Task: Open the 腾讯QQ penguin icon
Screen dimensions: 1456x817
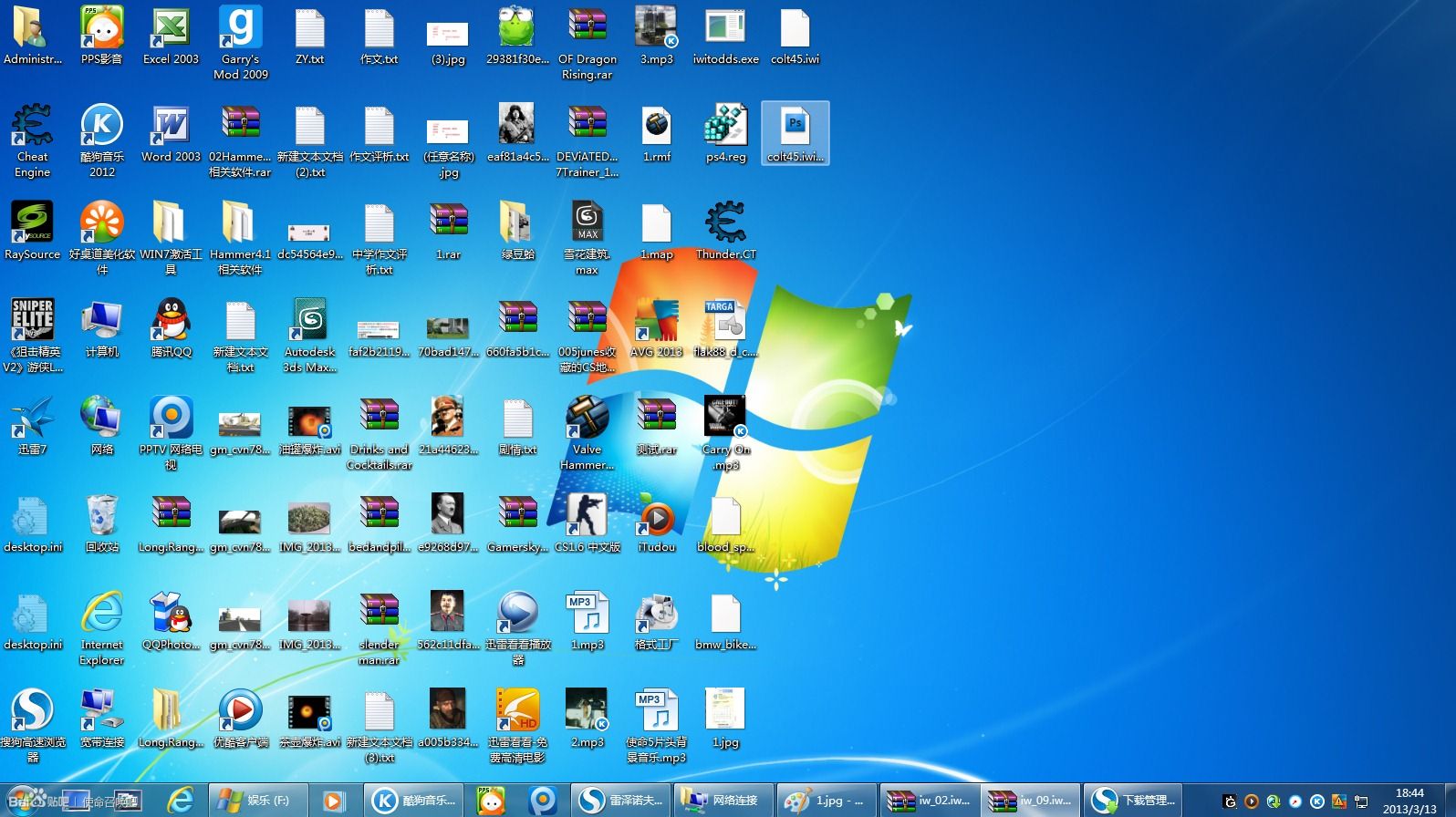Action: coord(171,329)
